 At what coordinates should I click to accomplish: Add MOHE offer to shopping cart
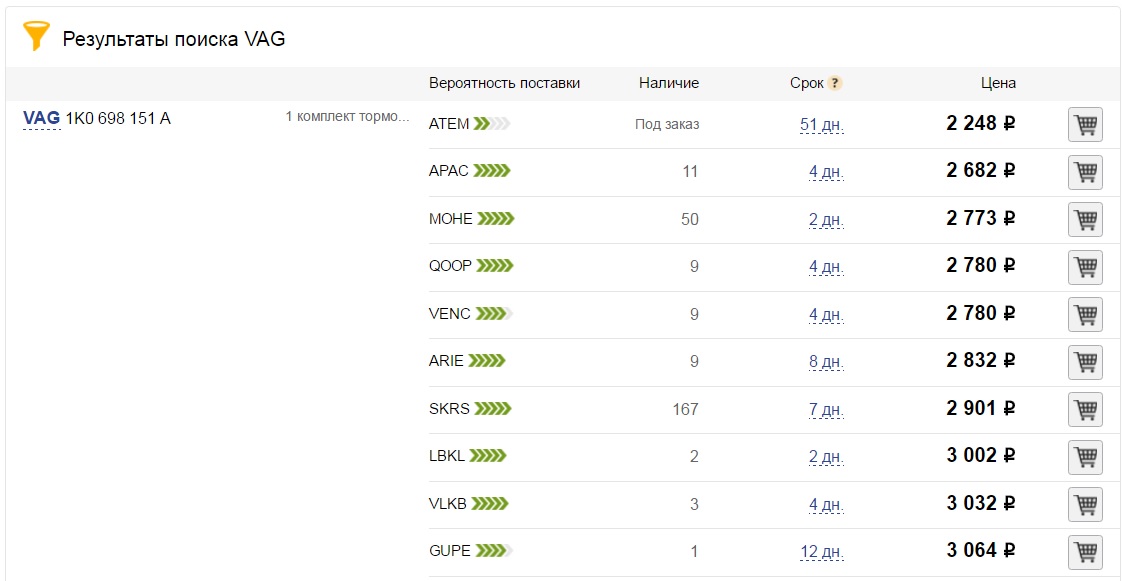pyautogui.click(x=1085, y=219)
